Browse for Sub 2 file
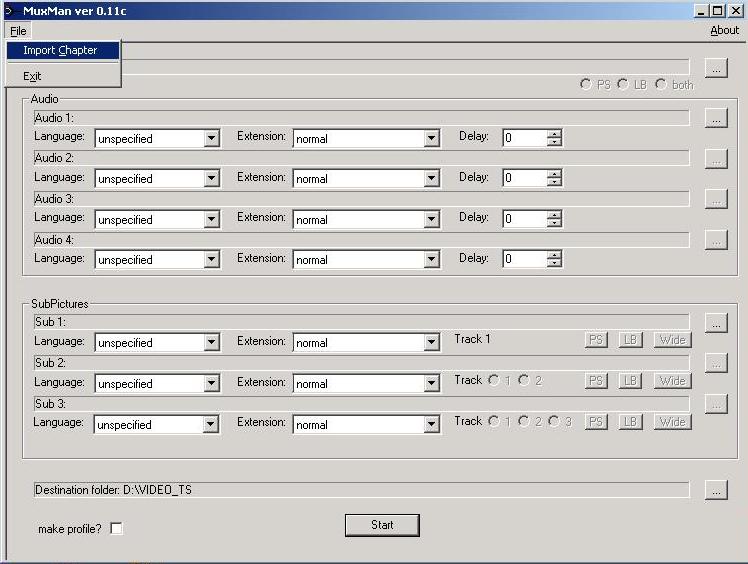Viewport: 748px width, 564px height. 716,363
